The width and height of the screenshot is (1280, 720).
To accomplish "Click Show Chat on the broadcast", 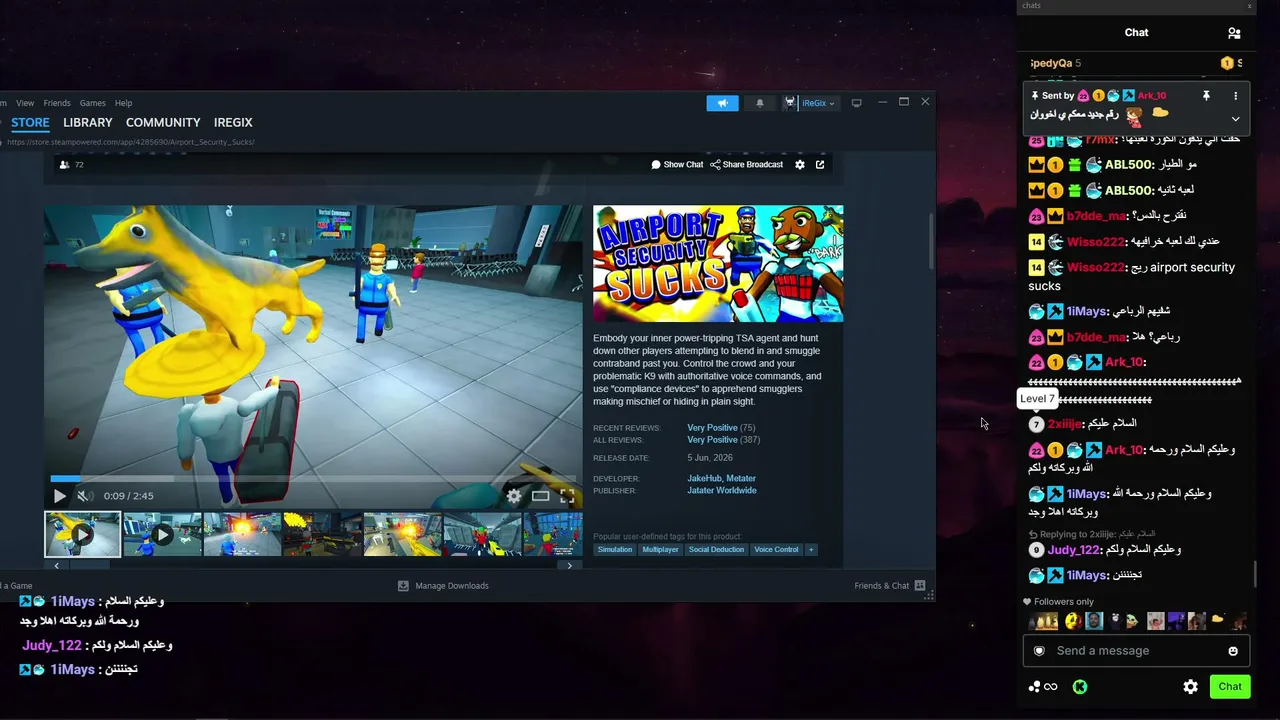I will coord(677,165).
